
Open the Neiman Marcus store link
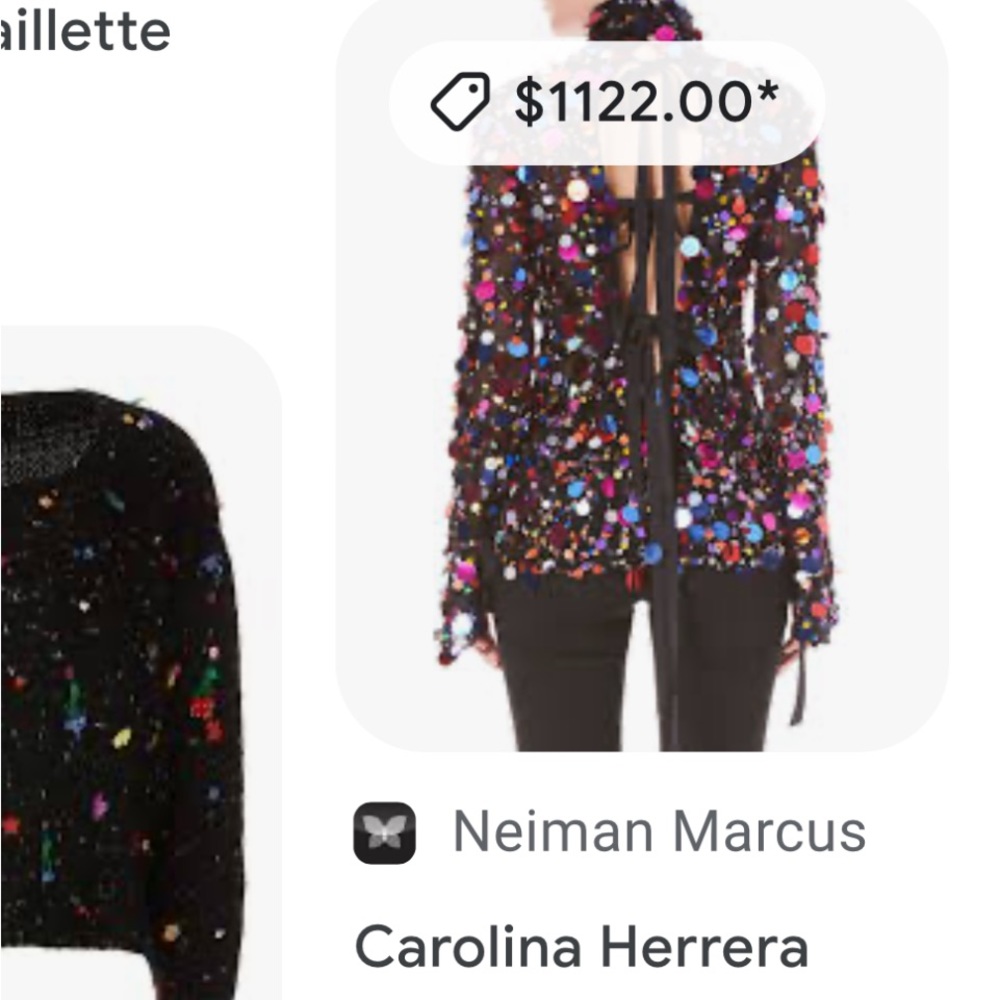point(658,832)
